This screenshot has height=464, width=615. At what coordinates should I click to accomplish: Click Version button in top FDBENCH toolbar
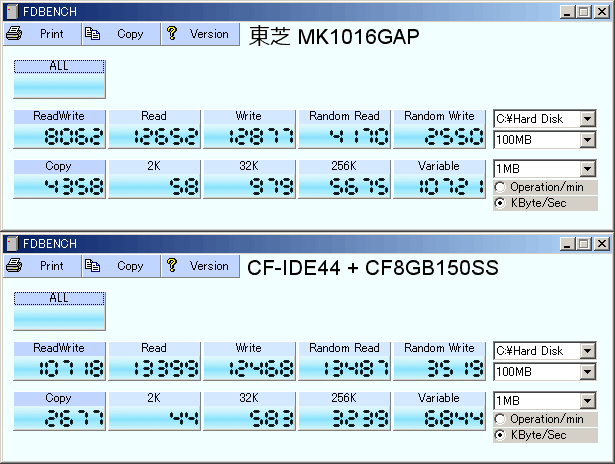pos(200,34)
